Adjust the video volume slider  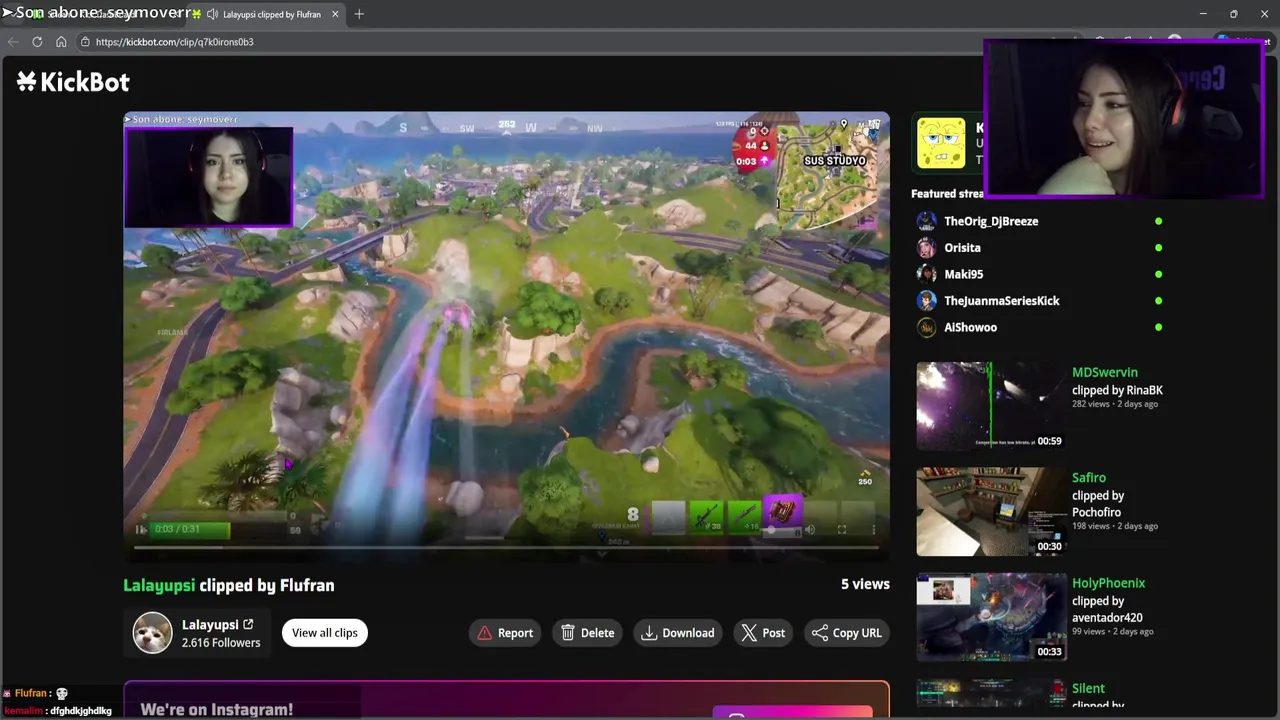pyautogui.click(x=781, y=531)
